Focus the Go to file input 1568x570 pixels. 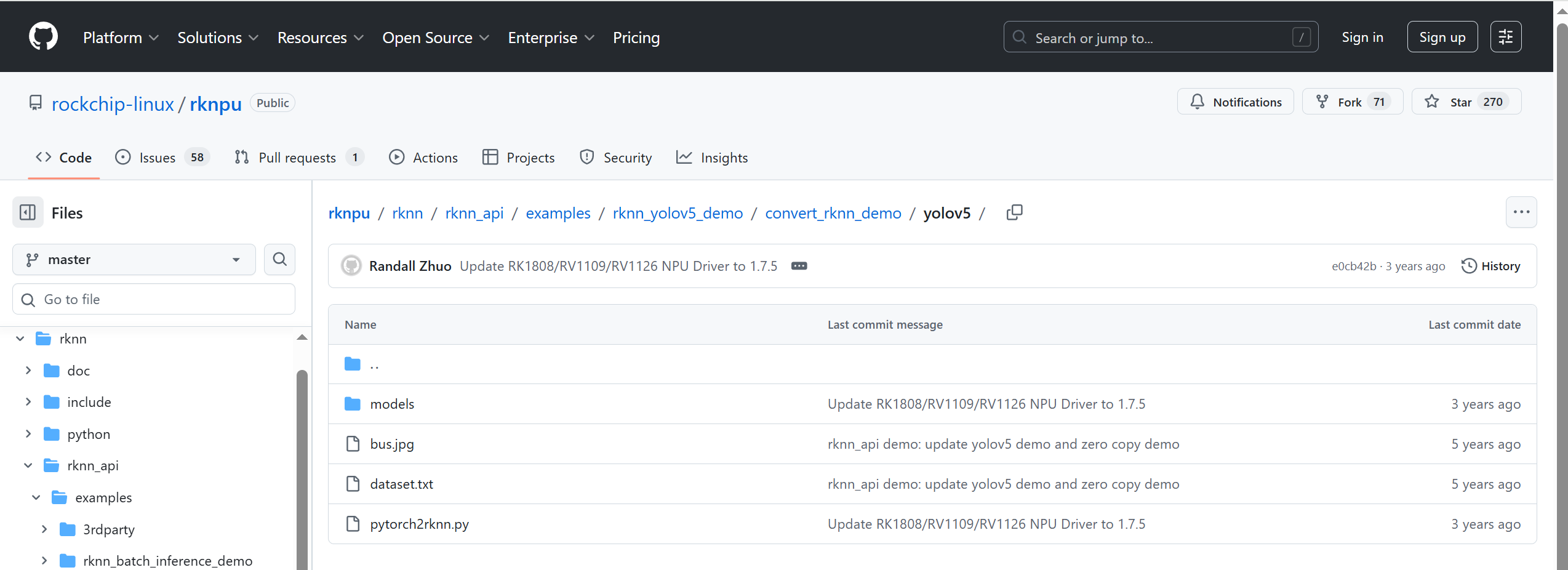click(x=154, y=299)
